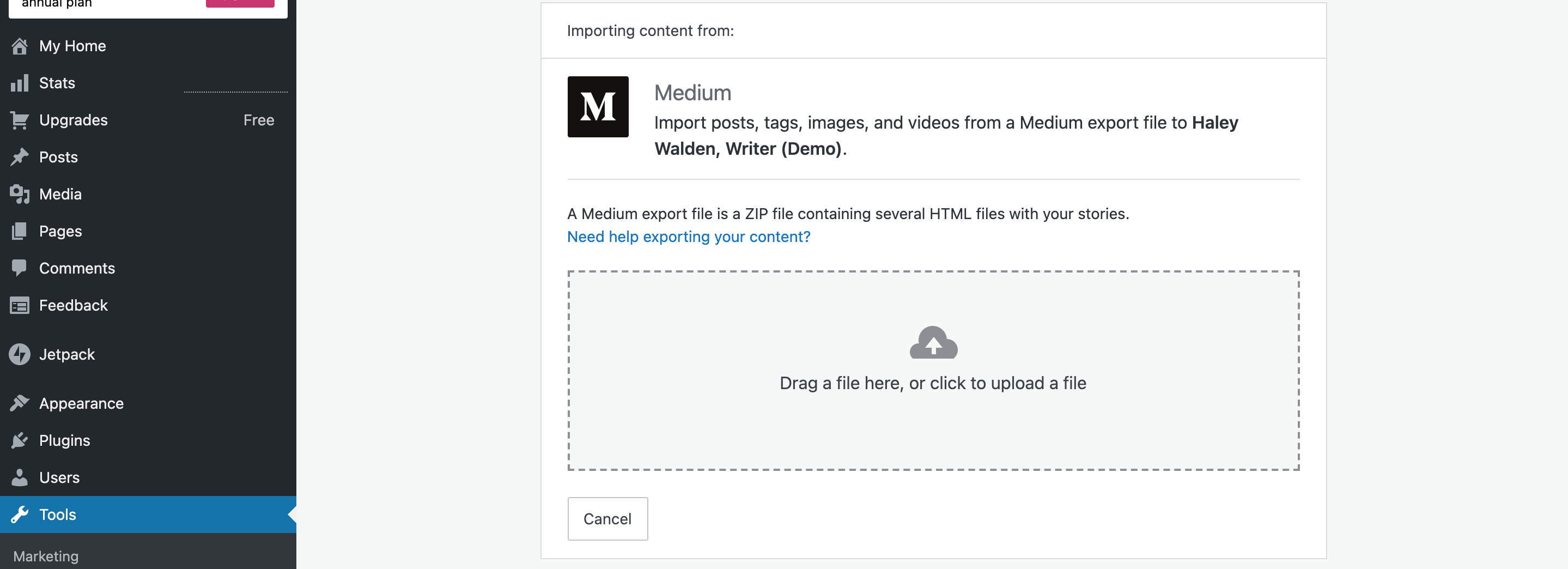Open Stats via the bar chart icon
This screenshot has height=569, width=1568.
click(x=20, y=83)
